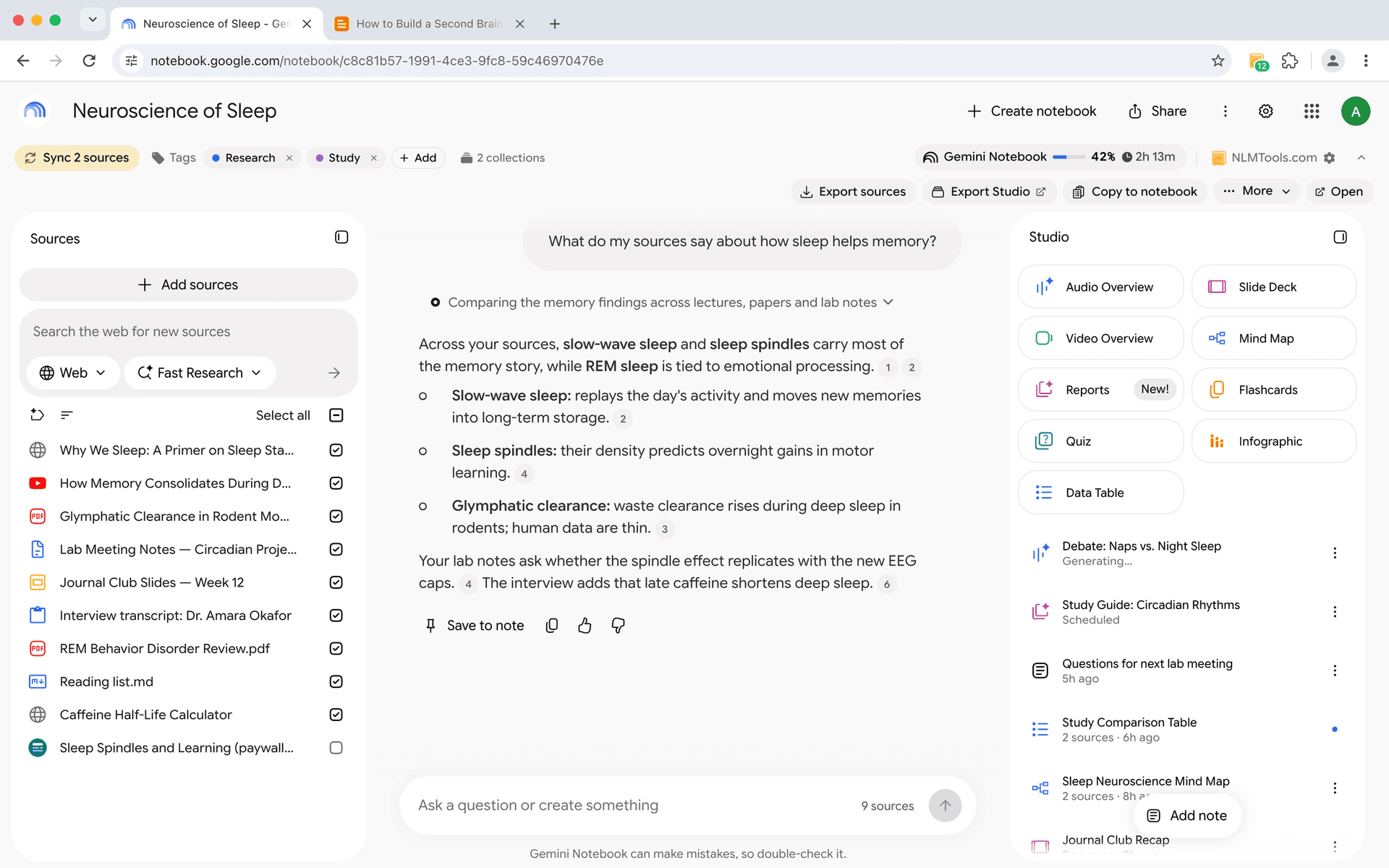Uncheck Glymphatic Clearance in Rodent source
1389x868 pixels.
[336, 516]
